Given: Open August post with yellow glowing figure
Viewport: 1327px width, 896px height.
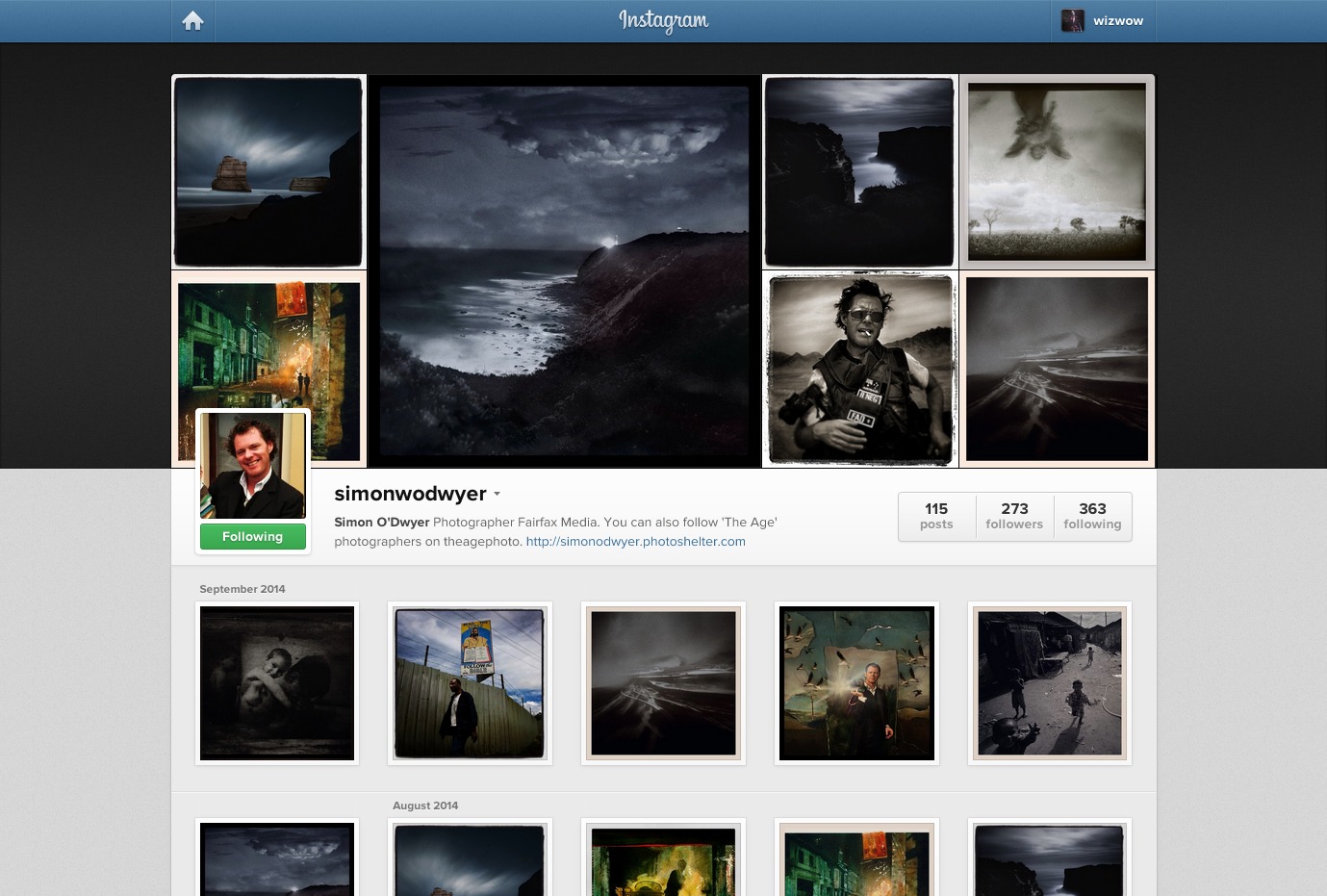Looking at the screenshot, I should click(x=663, y=858).
